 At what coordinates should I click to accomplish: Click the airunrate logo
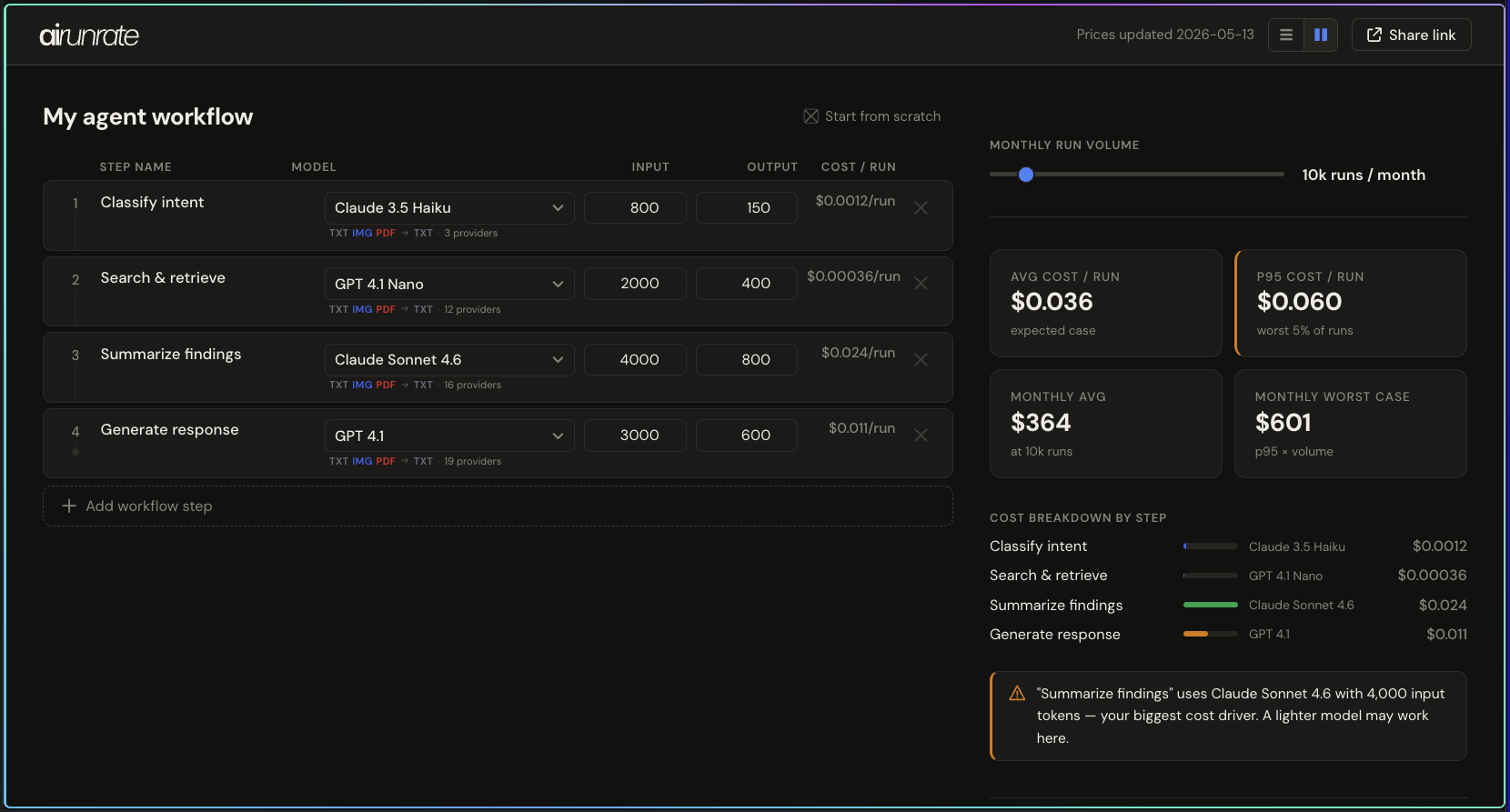coord(89,35)
